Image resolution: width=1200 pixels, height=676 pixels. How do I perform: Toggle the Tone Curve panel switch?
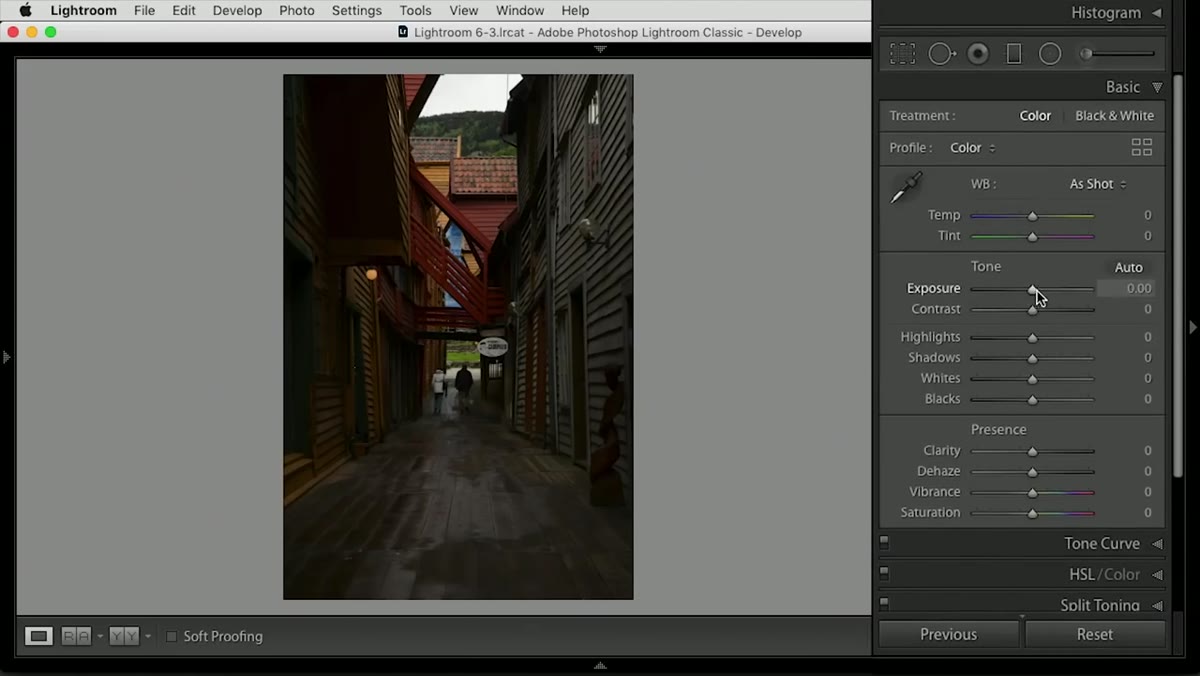pyautogui.click(x=884, y=543)
